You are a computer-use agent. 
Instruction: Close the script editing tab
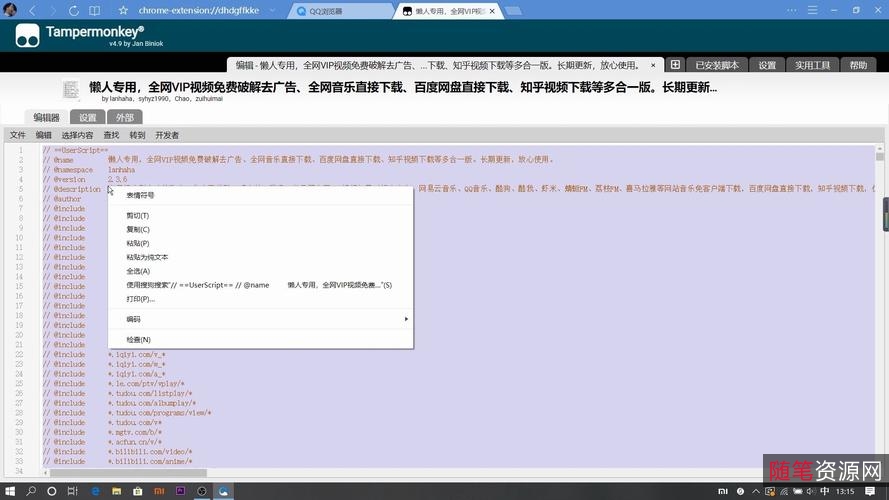pyautogui.click(x=653, y=65)
